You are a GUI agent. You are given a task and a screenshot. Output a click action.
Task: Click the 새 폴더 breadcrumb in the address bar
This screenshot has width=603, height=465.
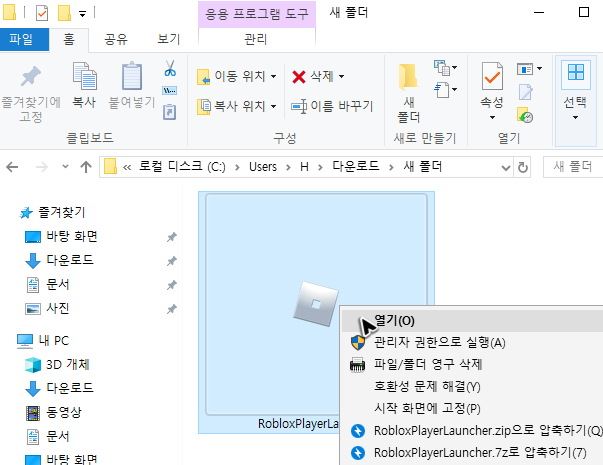pyautogui.click(x=423, y=167)
